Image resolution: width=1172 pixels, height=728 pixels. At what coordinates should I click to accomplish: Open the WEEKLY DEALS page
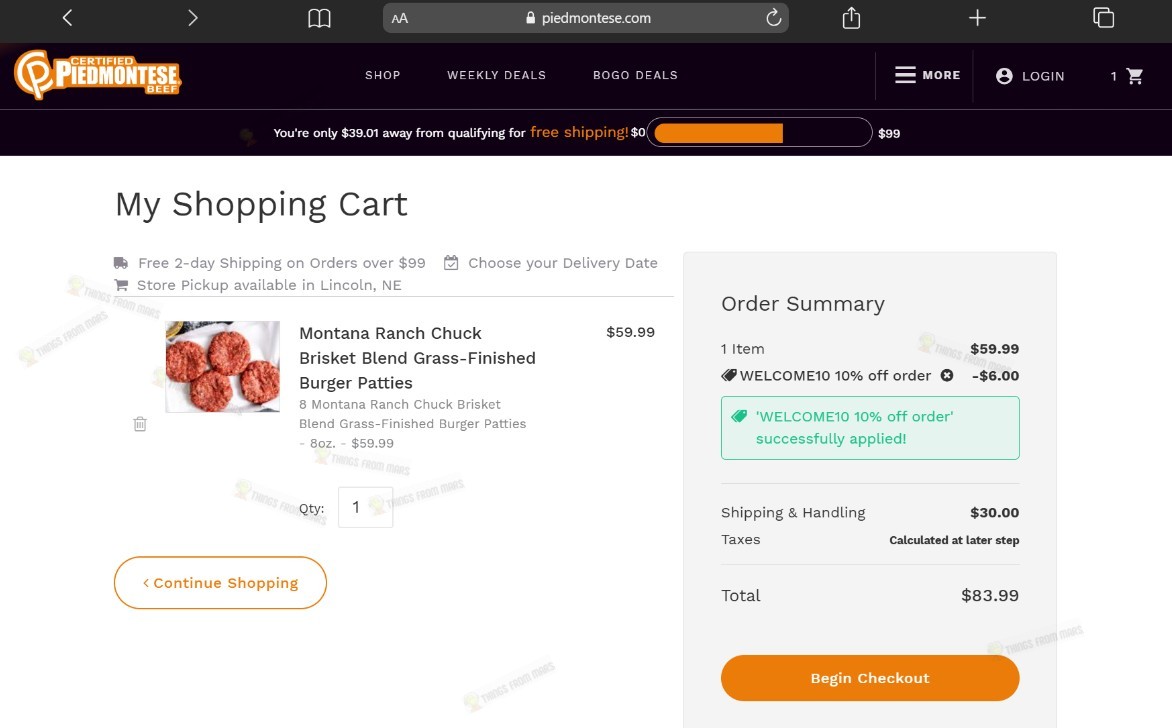click(x=496, y=75)
